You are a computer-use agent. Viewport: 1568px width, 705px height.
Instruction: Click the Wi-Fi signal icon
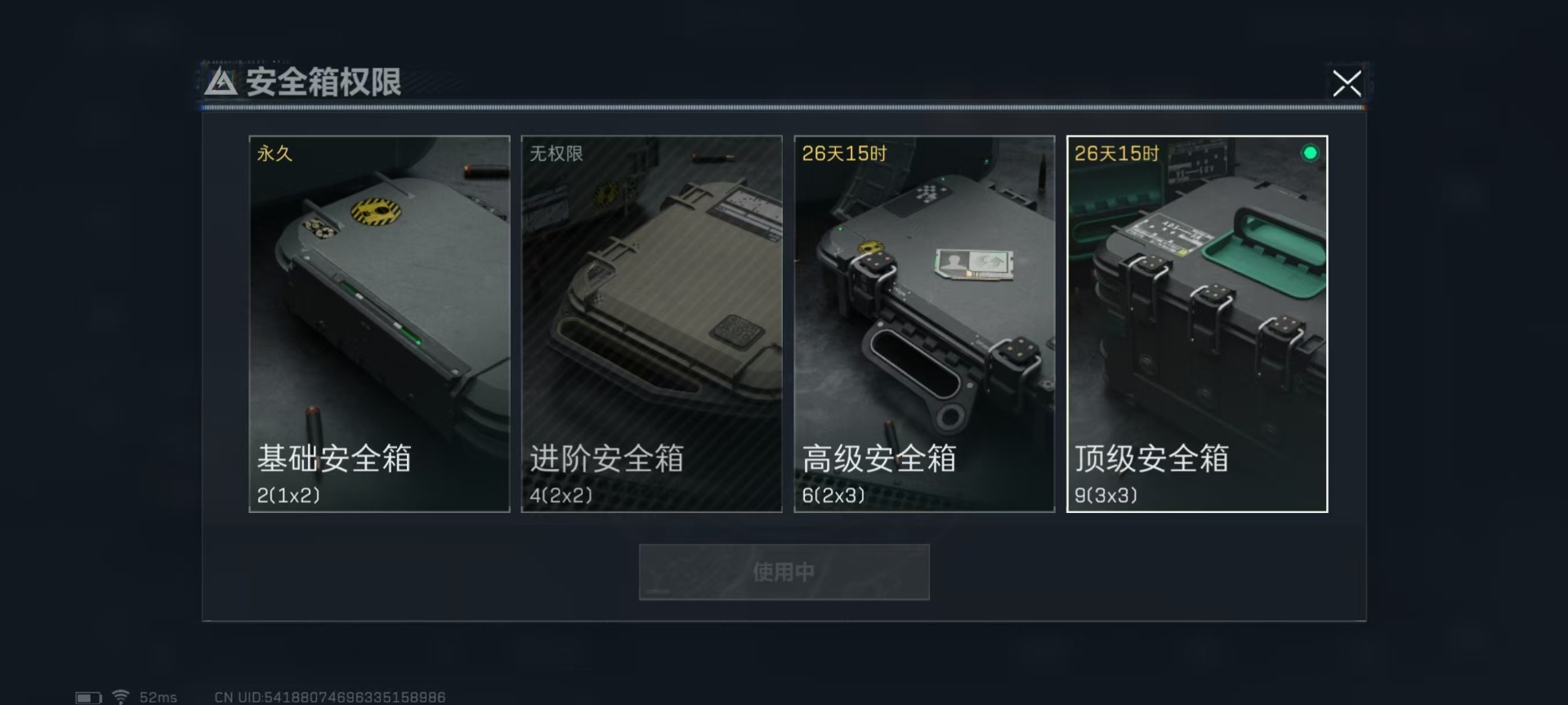tap(121, 697)
